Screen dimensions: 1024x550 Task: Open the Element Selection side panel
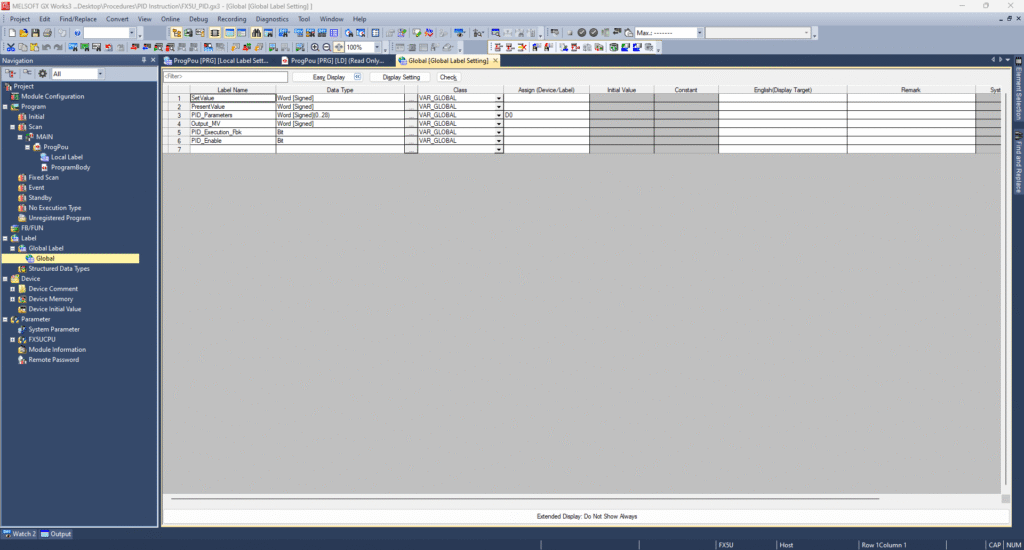[x=1018, y=89]
